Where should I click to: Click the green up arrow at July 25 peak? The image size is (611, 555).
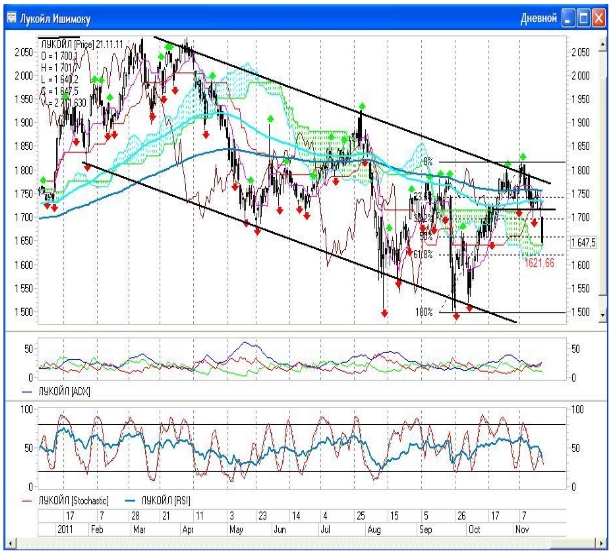coord(362,106)
